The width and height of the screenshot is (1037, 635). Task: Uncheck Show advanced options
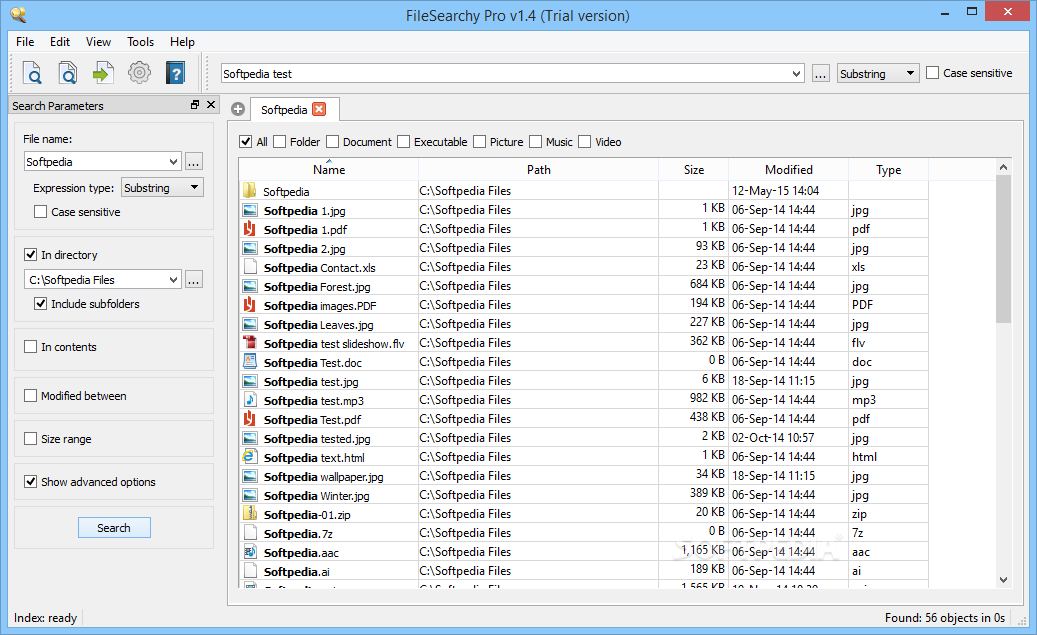pyautogui.click(x=30, y=482)
